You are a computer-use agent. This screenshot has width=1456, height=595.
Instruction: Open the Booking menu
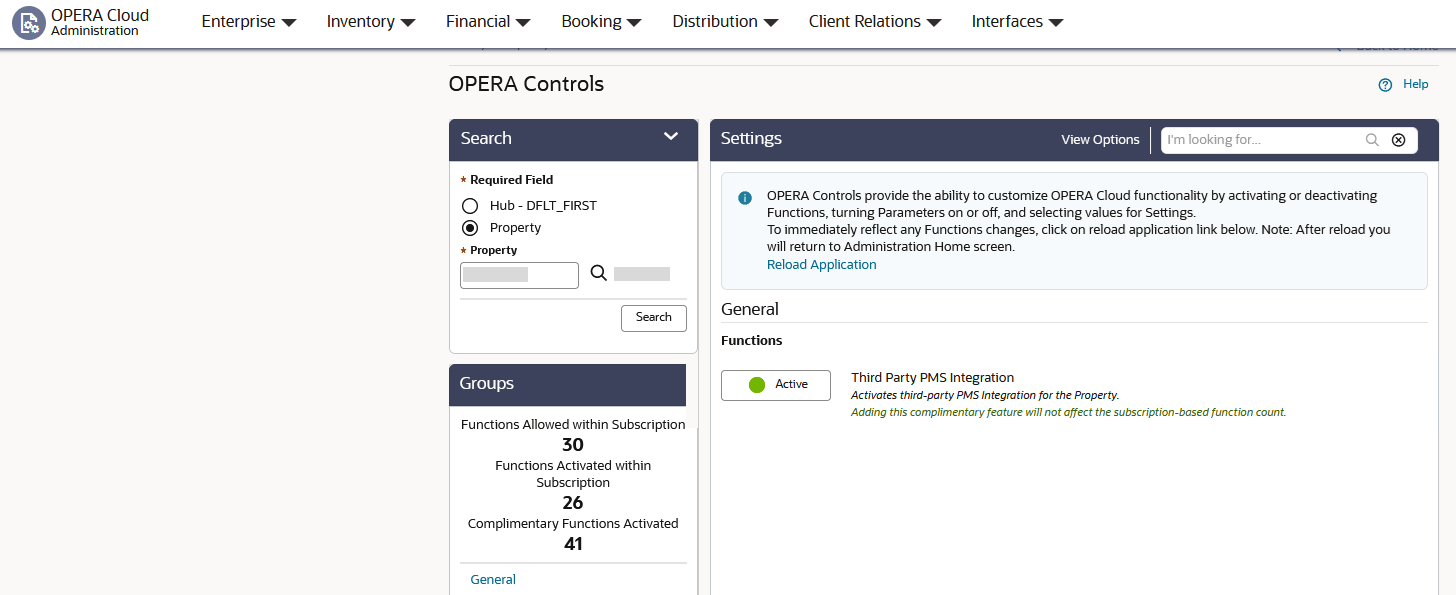pyautogui.click(x=601, y=21)
